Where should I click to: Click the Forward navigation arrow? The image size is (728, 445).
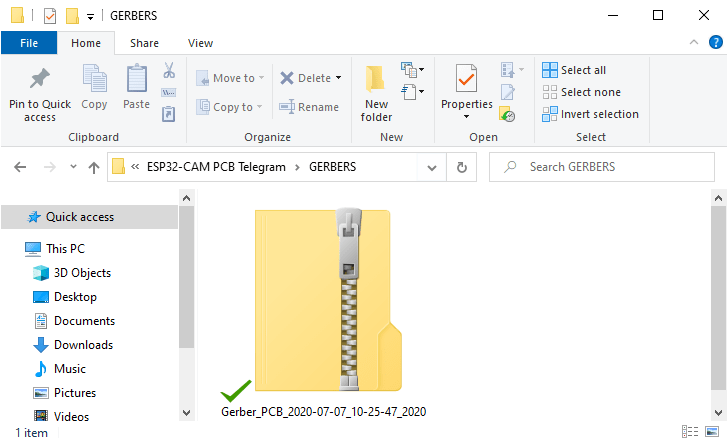(x=50, y=167)
